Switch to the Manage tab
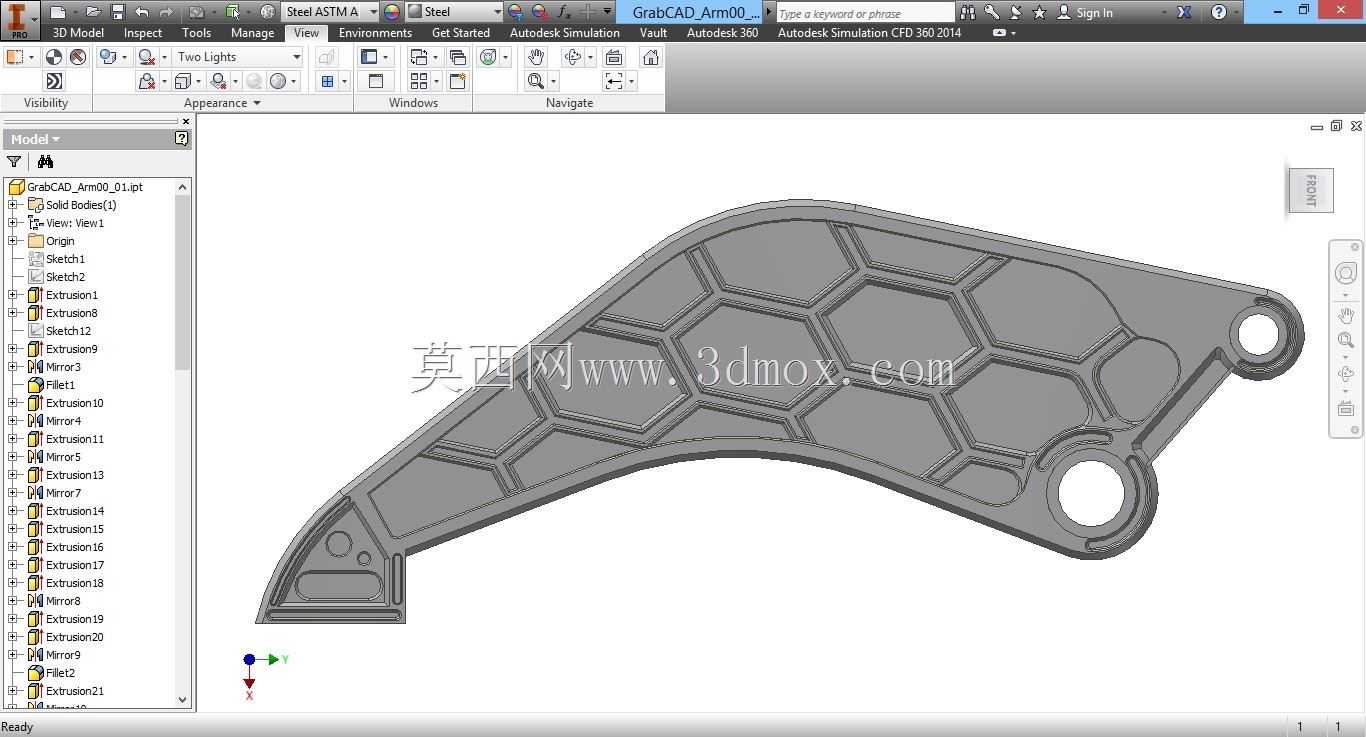The width and height of the screenshot is (1366, 737). (252, 33)
